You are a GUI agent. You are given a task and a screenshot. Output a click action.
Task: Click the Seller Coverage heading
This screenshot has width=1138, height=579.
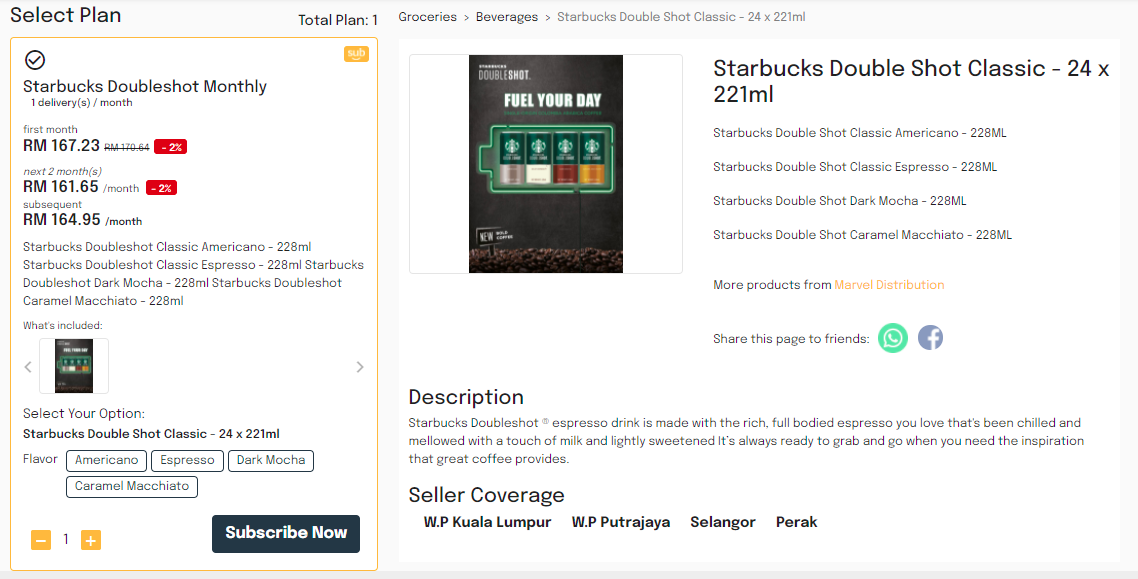486,495
